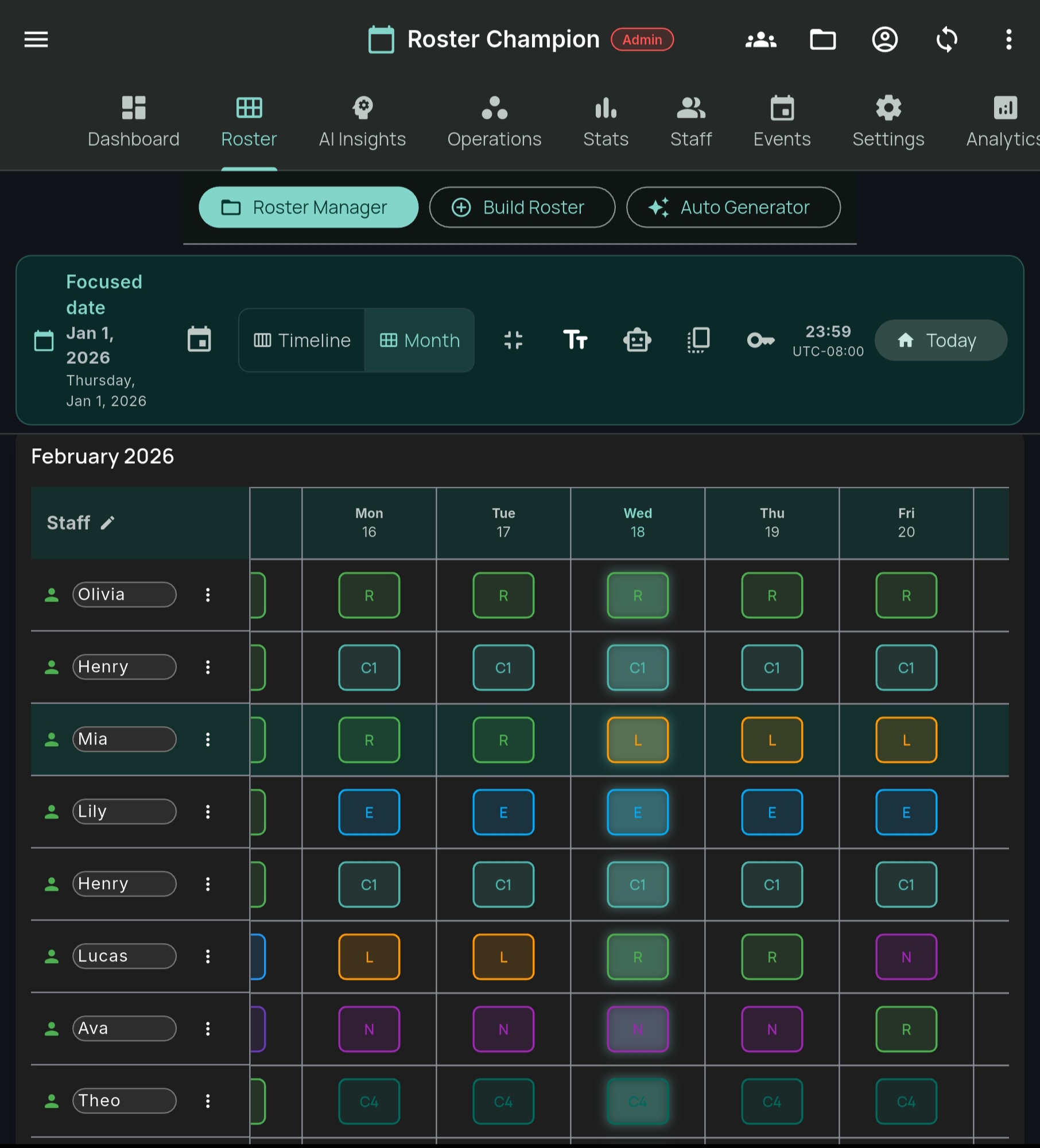
Task: Click the Auto Generator button
Action: click(733, 207)
